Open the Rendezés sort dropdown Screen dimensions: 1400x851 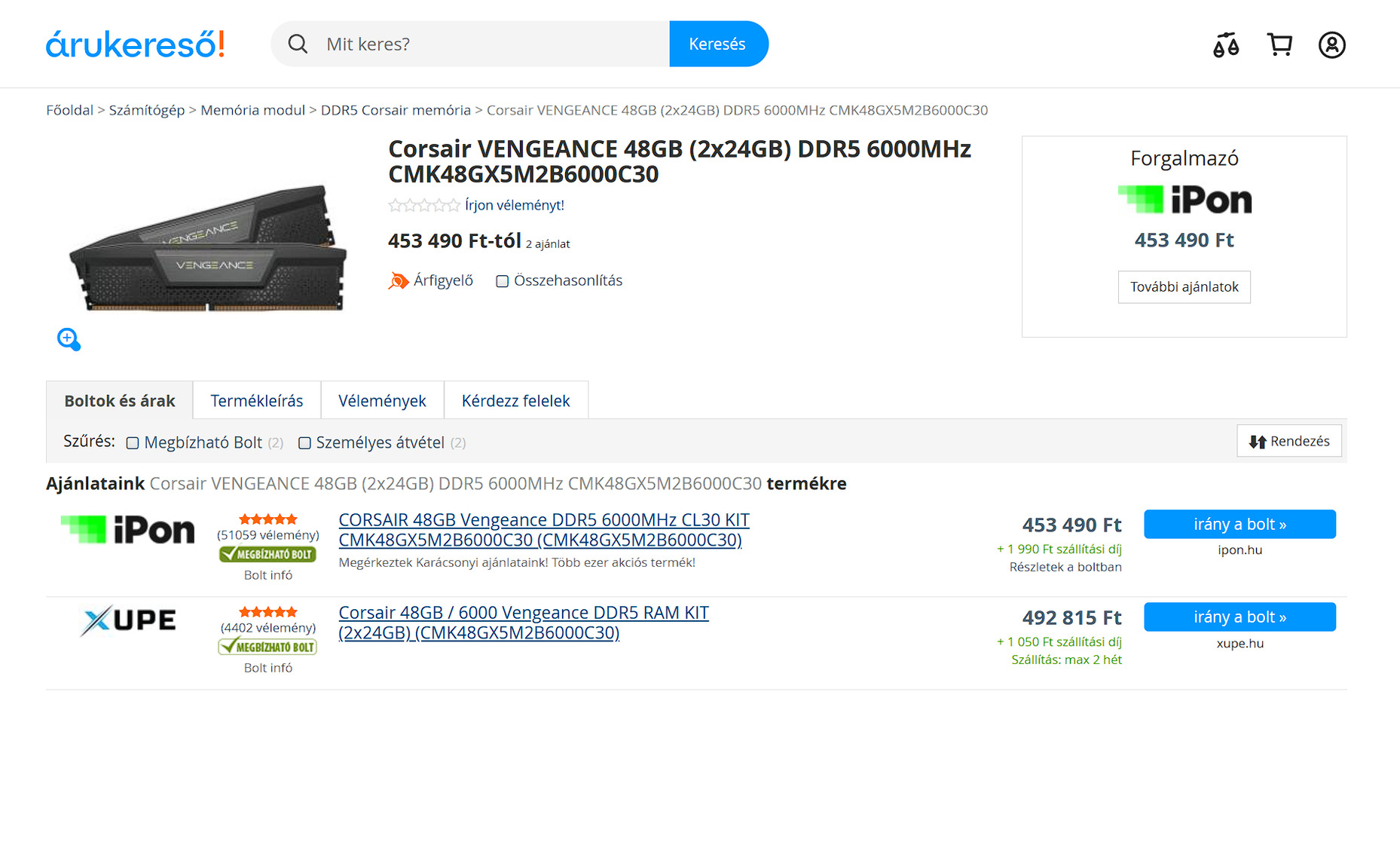(1289, 441)
